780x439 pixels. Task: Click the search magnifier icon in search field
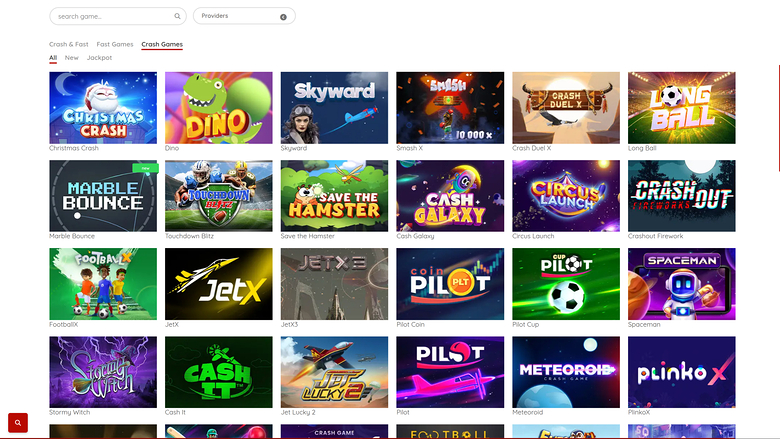(177, 16)
